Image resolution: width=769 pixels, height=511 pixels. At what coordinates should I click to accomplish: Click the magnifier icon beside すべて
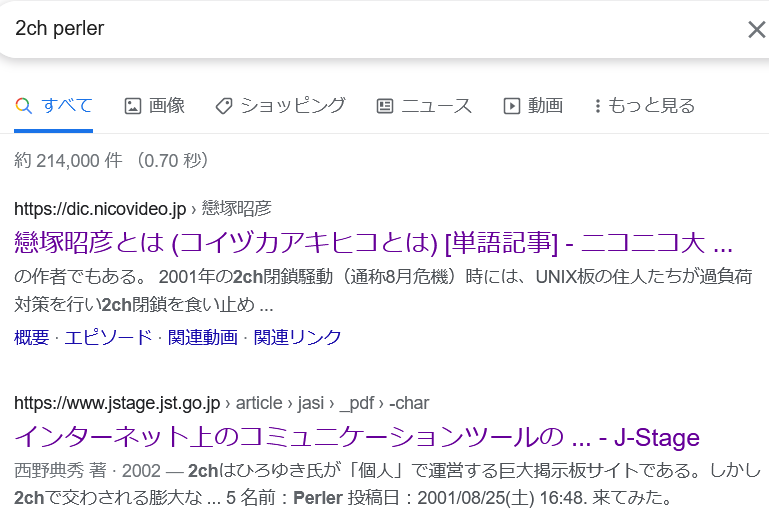coord(24,106)
